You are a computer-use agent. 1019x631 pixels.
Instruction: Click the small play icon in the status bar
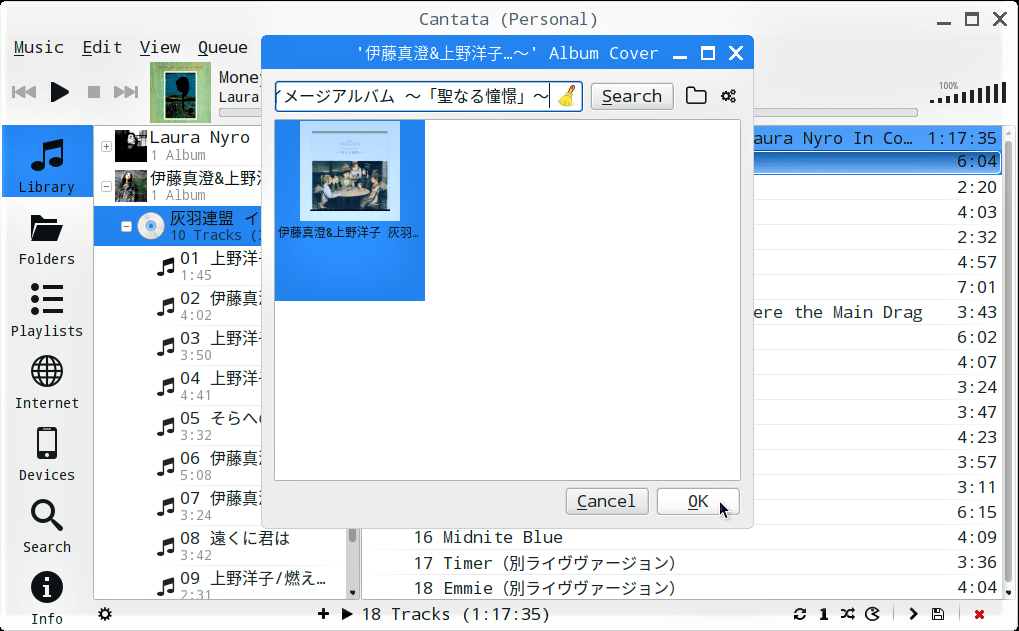click(x=347, y=614)
